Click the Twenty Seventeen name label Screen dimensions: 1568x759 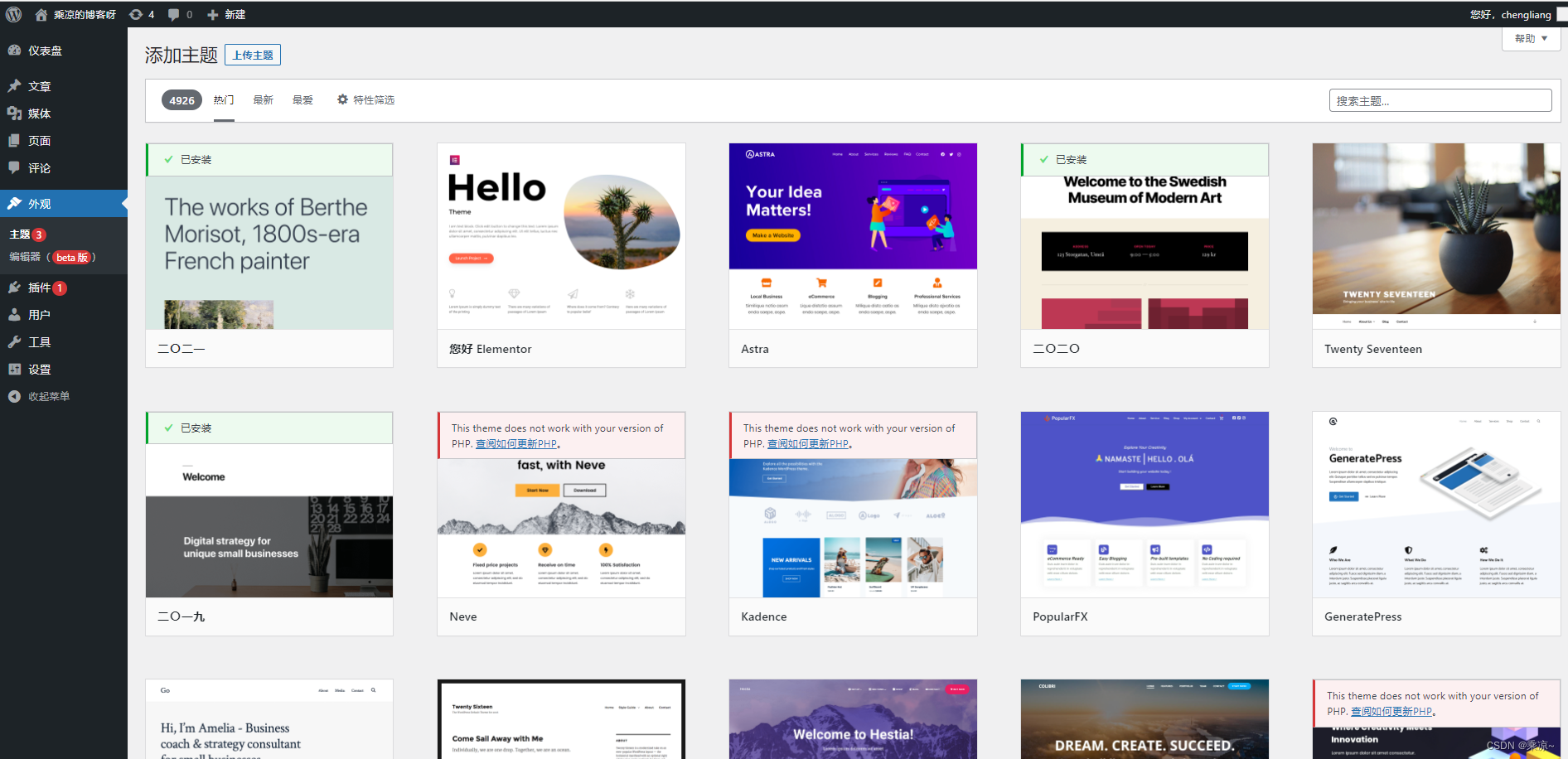(1373, 349)
